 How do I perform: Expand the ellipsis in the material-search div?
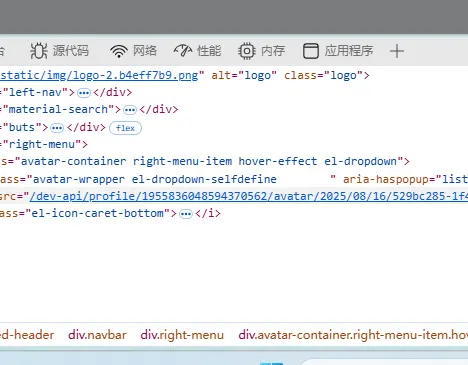point(130,110)
